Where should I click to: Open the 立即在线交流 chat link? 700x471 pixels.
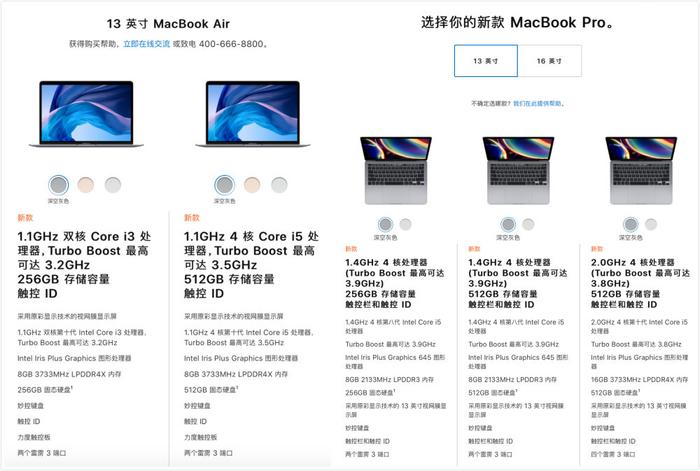point(146,44)
